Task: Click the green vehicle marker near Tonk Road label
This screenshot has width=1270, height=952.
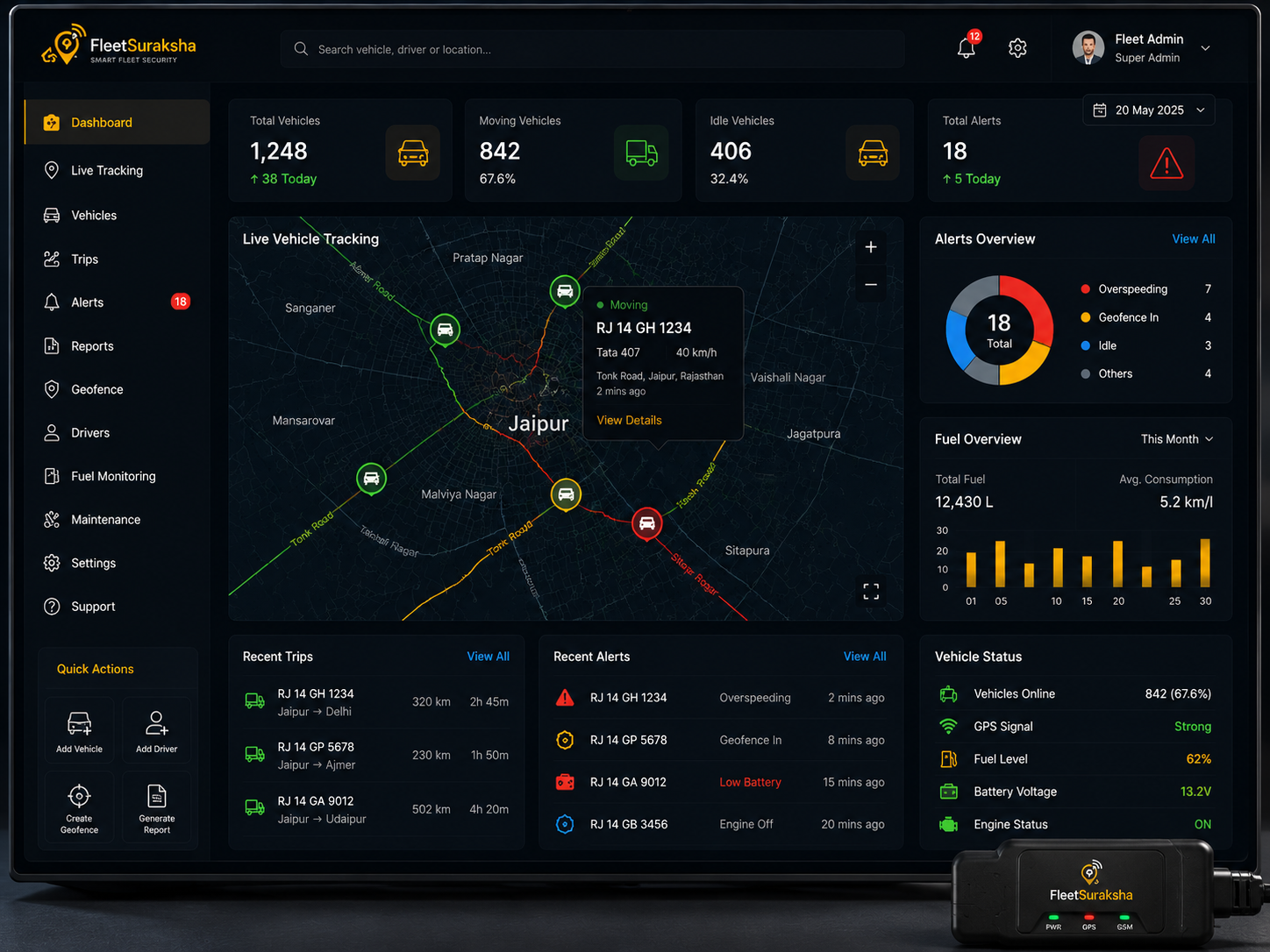Action: coord(371,479)
